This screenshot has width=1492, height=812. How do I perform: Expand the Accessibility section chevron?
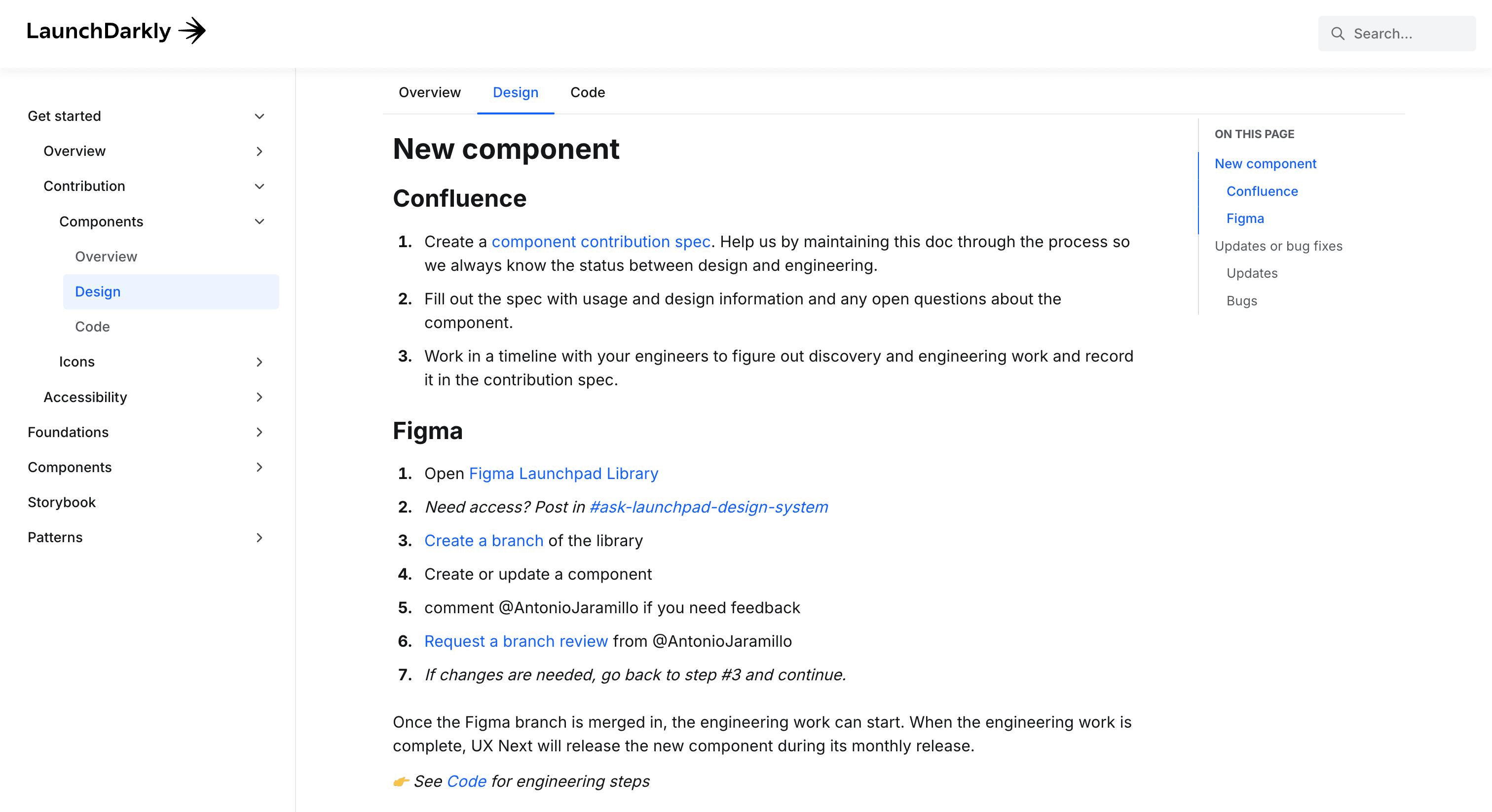point(260,397)
